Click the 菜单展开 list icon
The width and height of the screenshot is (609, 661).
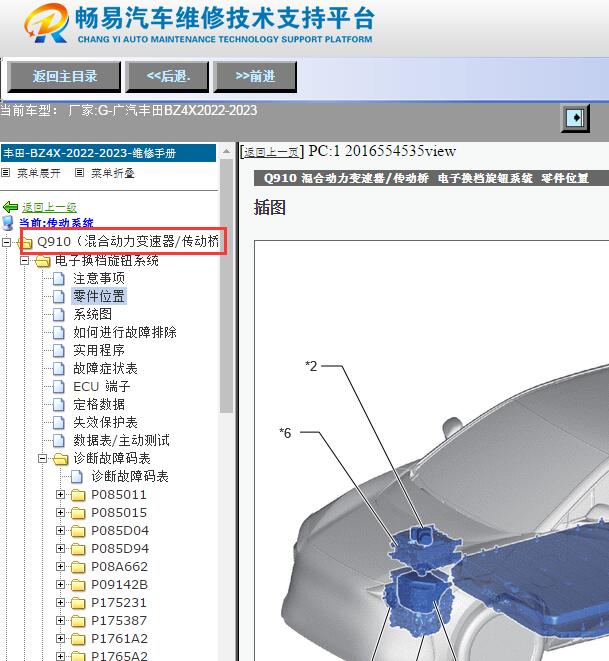6,172
